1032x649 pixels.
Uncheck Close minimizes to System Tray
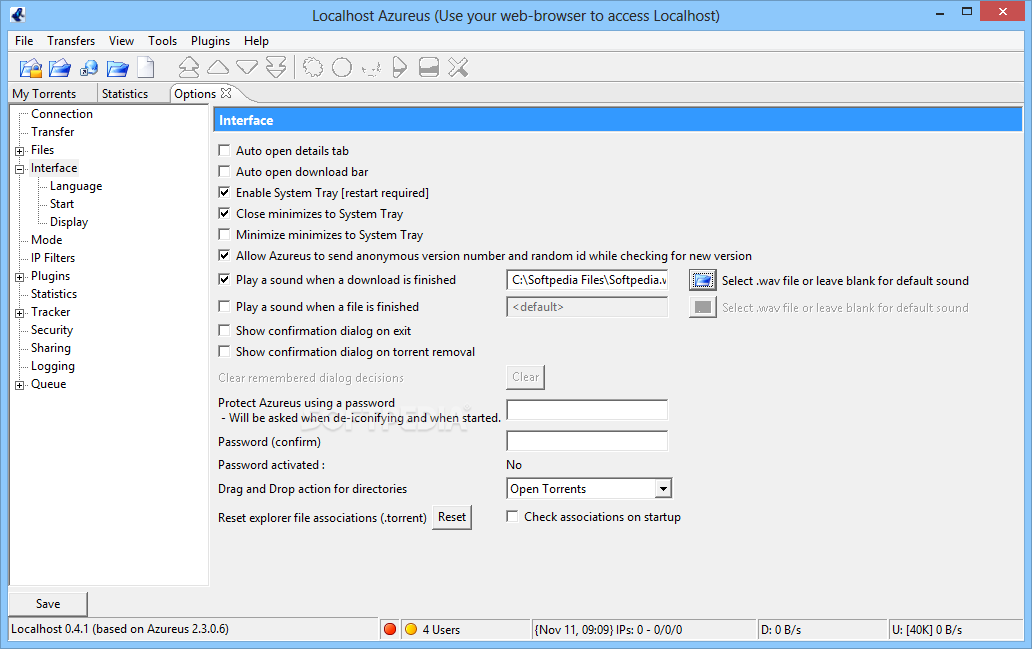[x=224, y=214]
